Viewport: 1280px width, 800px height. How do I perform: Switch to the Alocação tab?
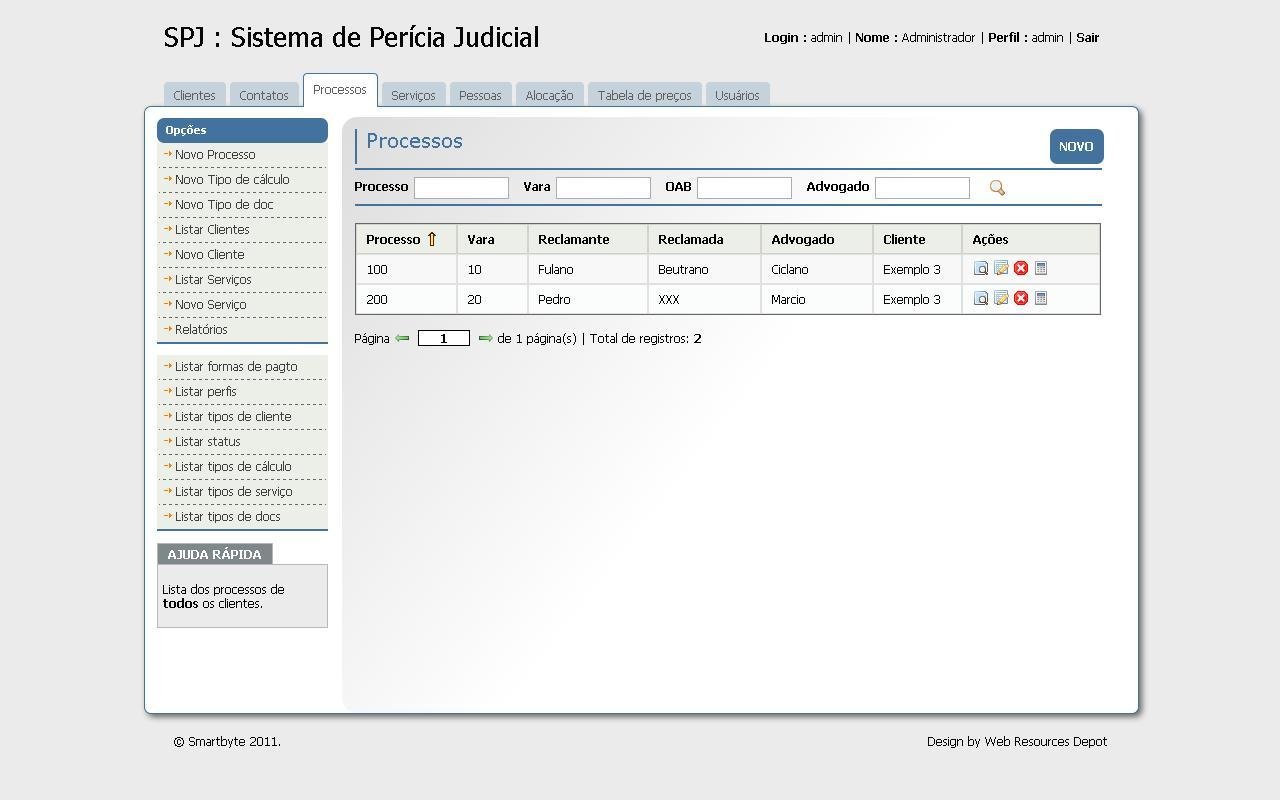tap(549, 95)
